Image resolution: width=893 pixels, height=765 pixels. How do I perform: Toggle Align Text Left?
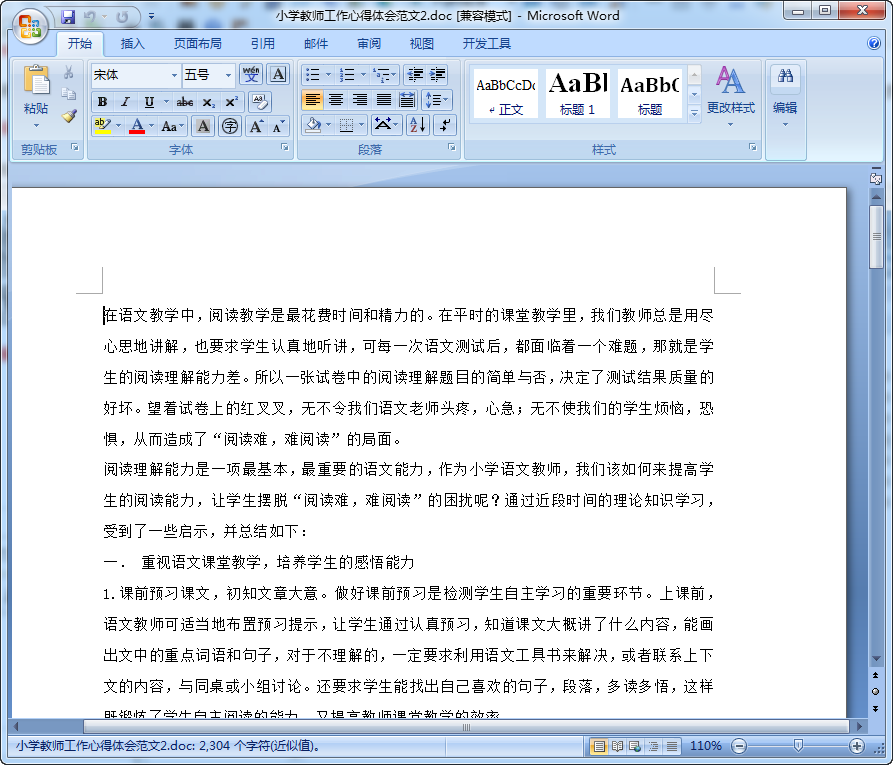pyautogui.click(x=312, y=100)
